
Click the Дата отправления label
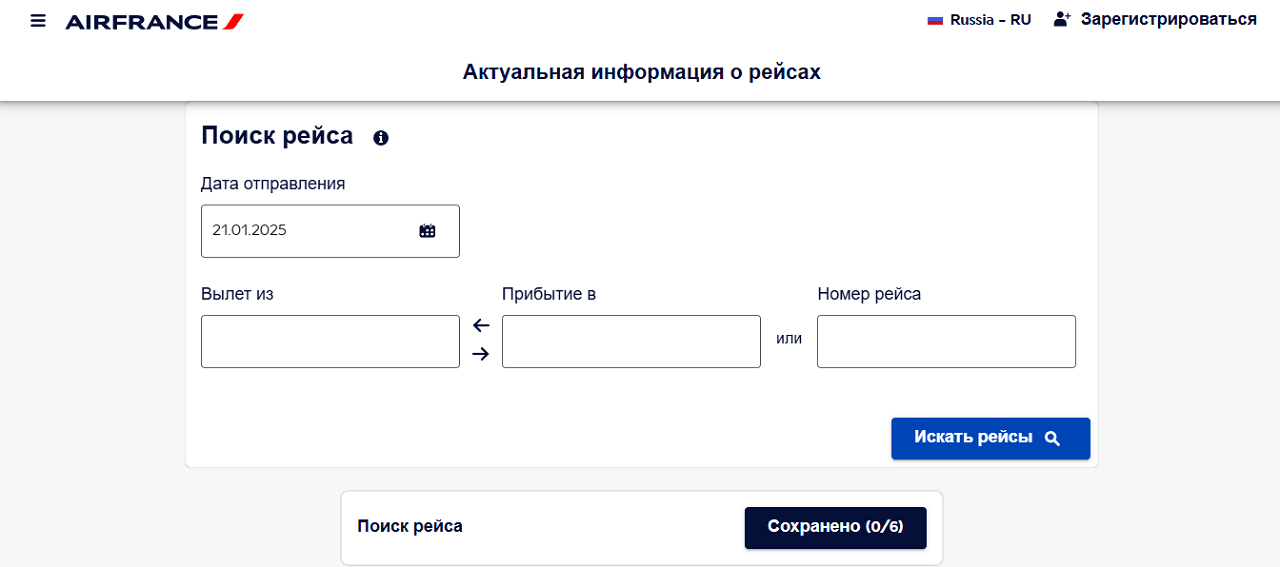coord(273,184)
